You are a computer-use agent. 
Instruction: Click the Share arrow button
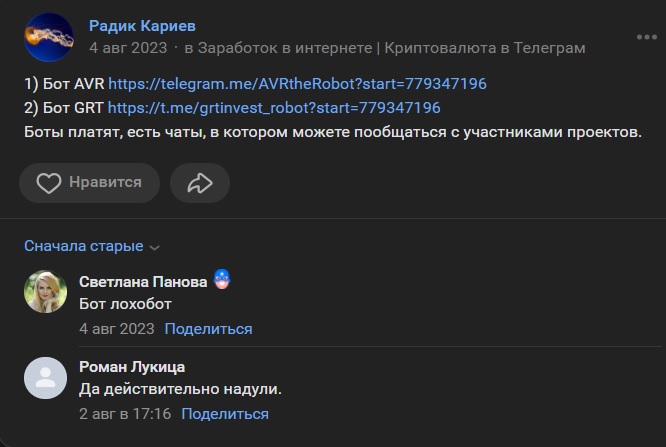(x=200, y=183)
